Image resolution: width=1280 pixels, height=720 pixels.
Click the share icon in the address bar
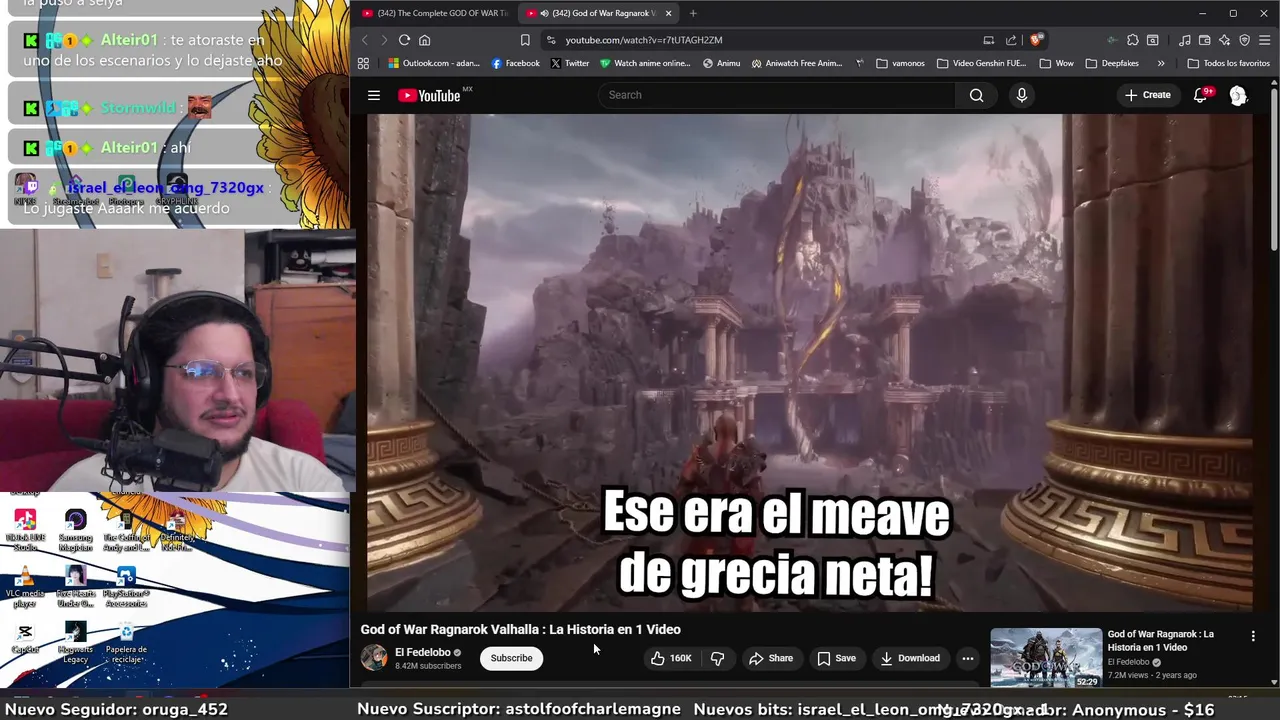(1011, 40)
